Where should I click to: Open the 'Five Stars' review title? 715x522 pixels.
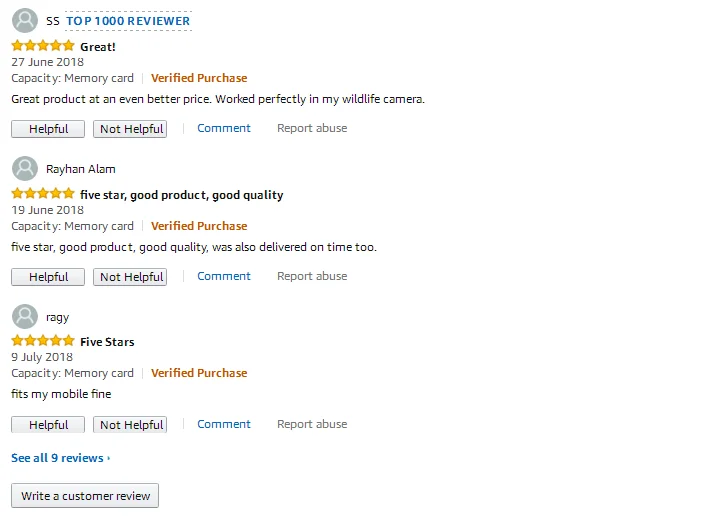107,342
